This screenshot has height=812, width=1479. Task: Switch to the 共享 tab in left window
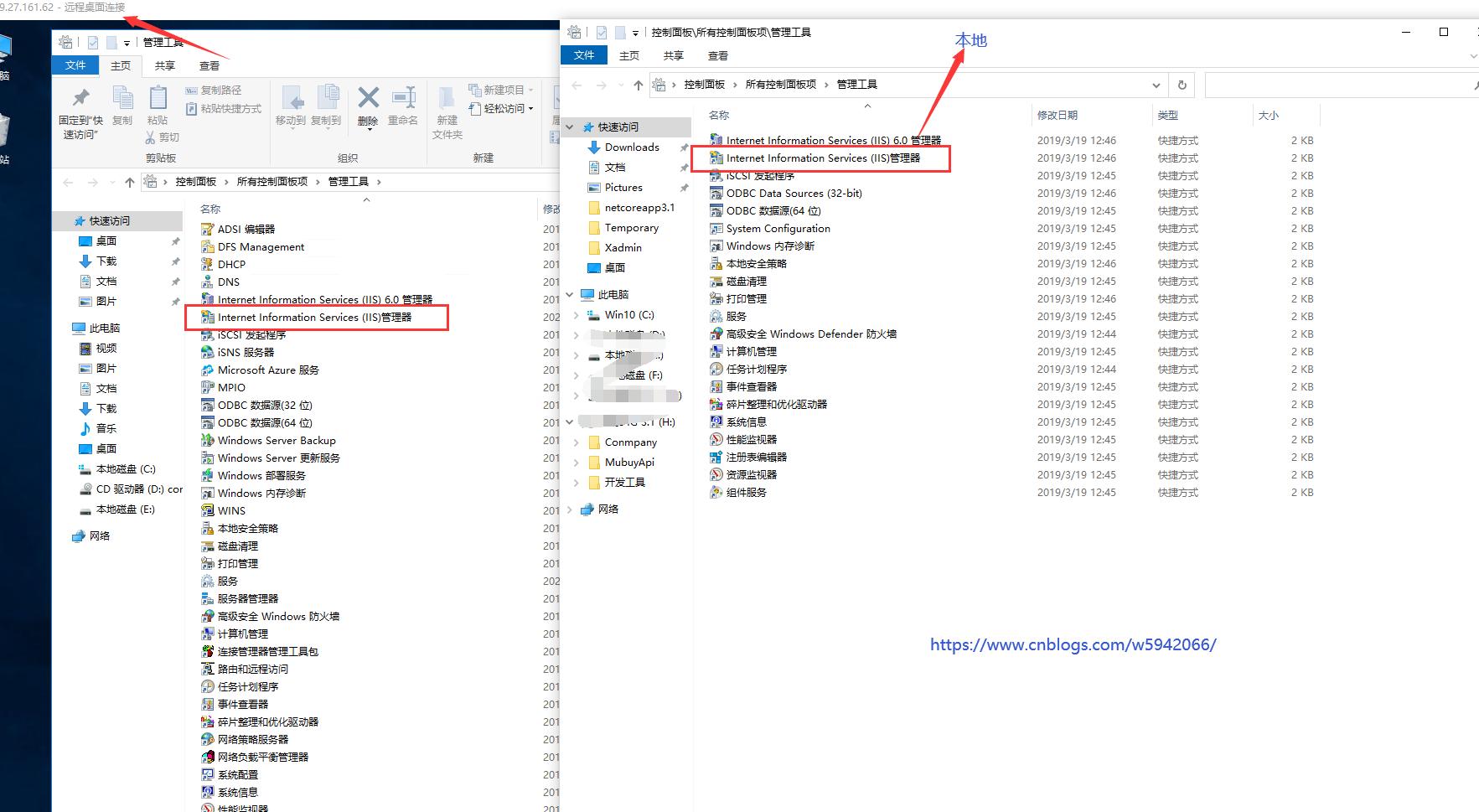point(164,65)
